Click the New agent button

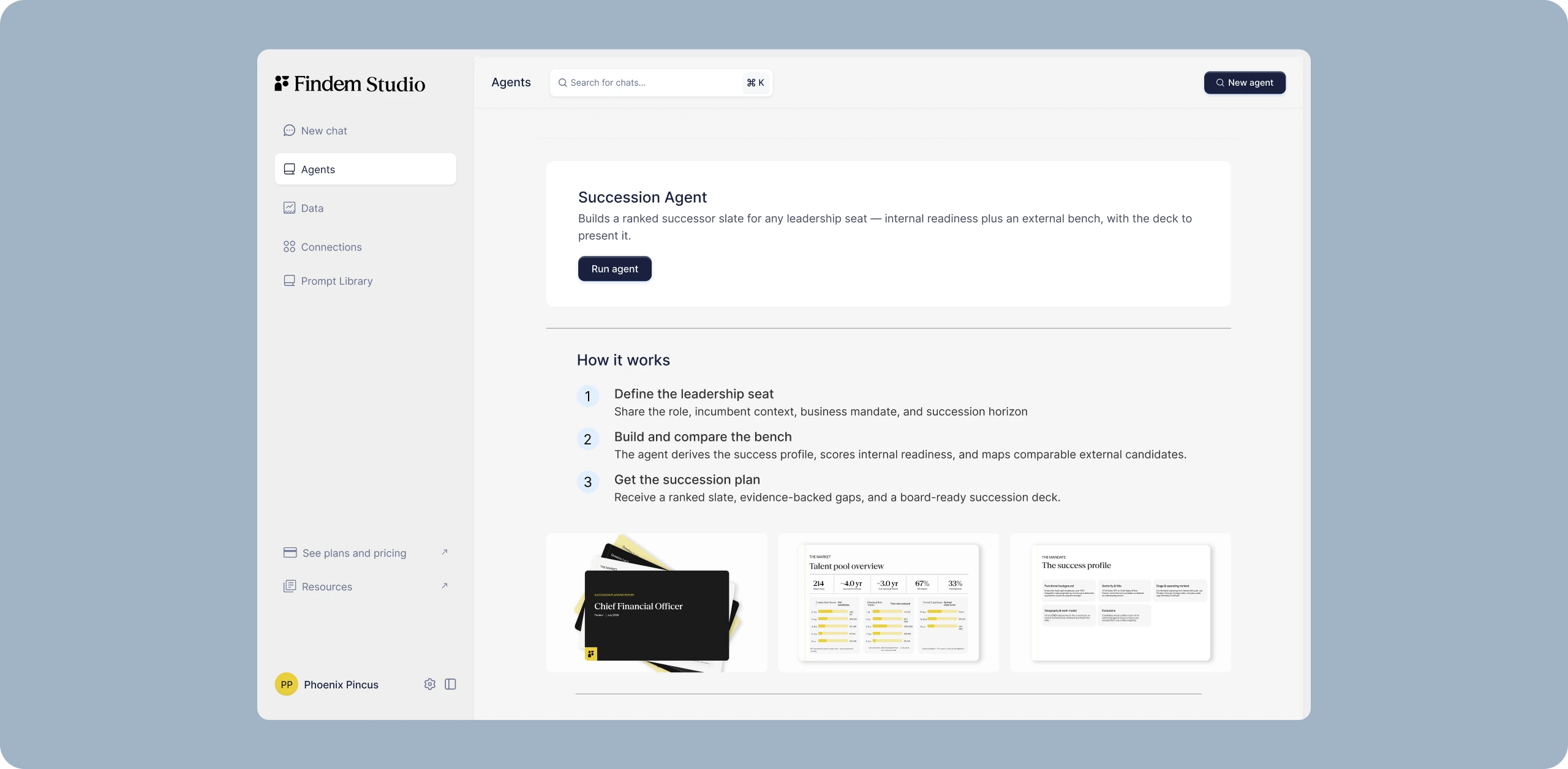[1245, 83]
